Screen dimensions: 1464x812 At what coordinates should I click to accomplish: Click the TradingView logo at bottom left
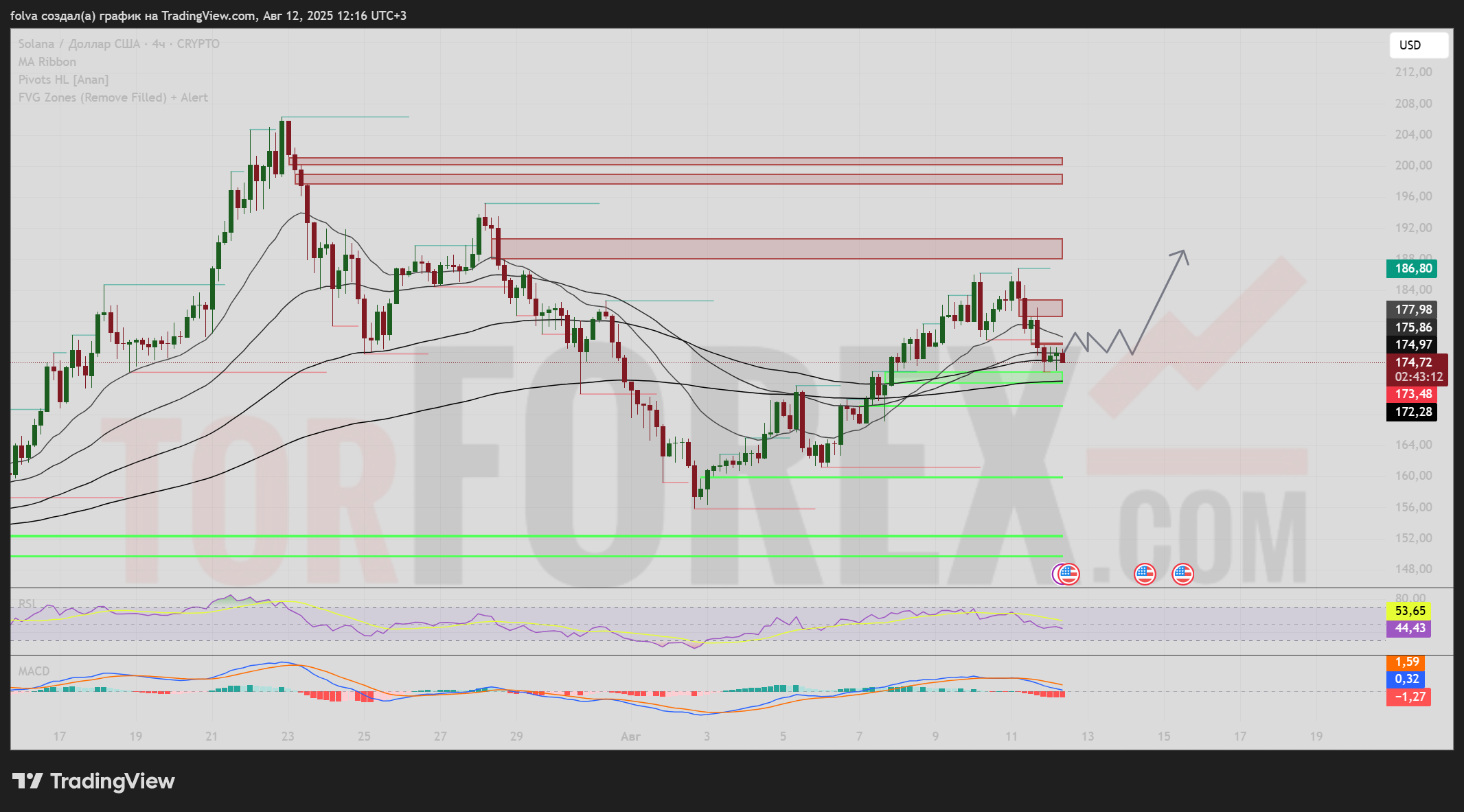(94, 781)
